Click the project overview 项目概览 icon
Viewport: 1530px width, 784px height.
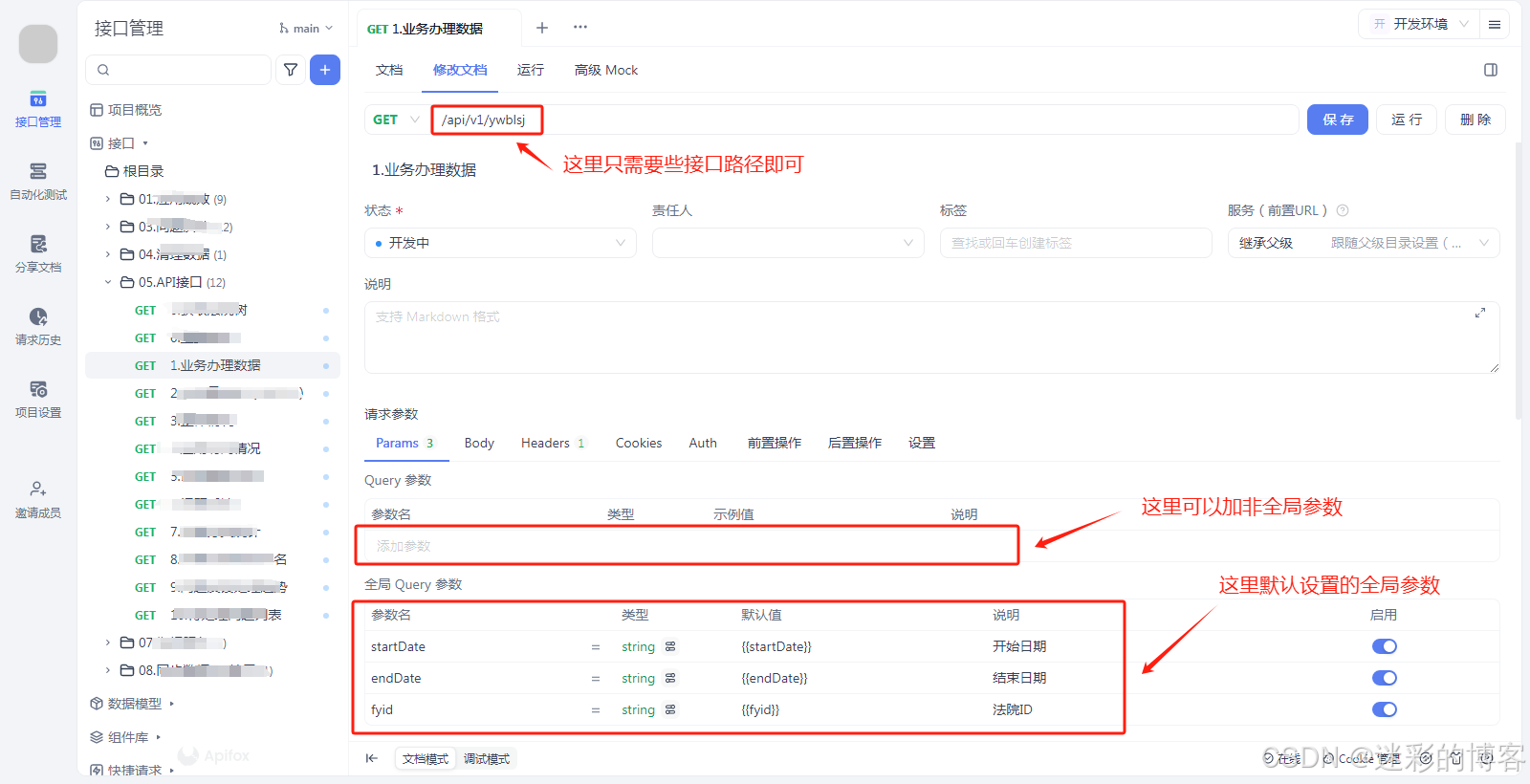coord(97,110)
